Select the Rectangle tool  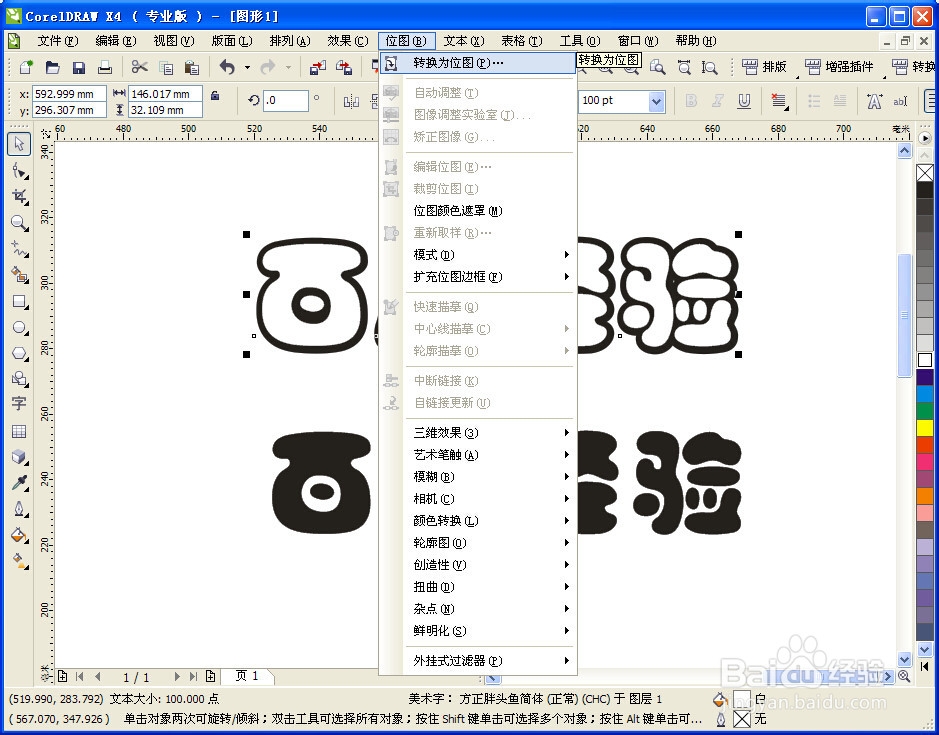[x=19, y=301]
